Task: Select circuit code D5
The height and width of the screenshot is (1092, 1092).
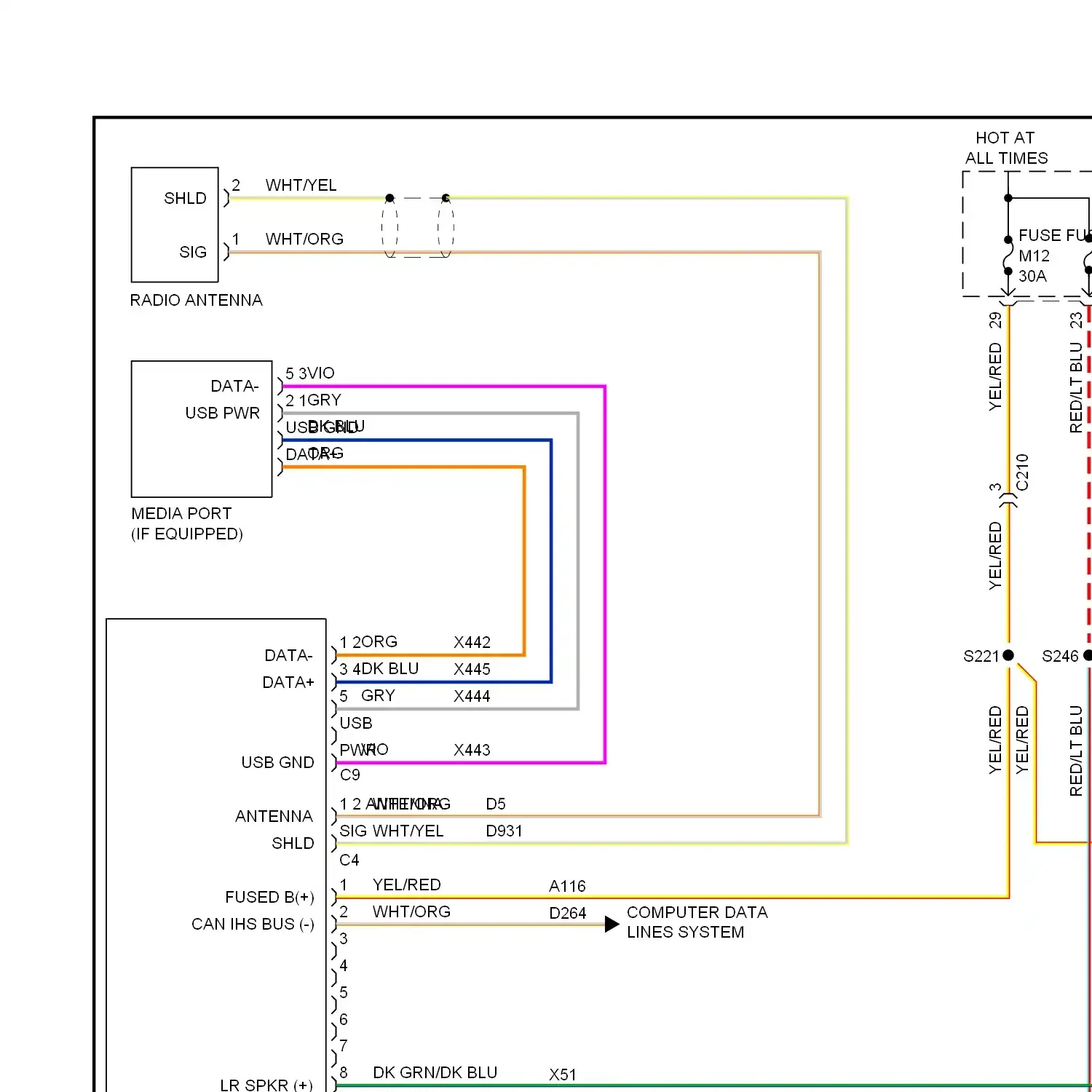Action: coord(495,804)
